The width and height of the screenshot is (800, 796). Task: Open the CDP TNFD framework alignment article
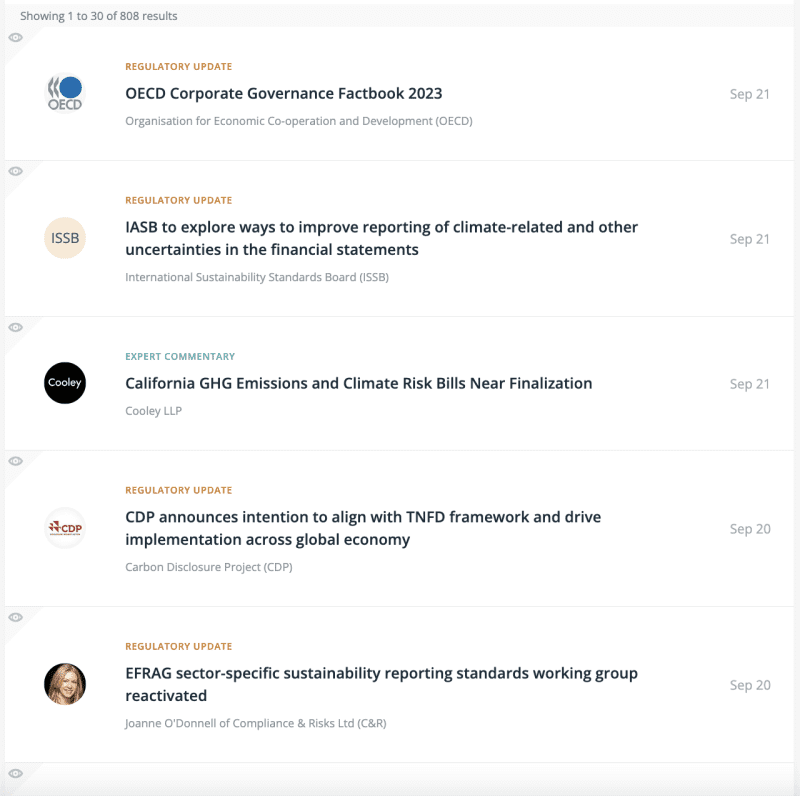click(x=362, y=528)
